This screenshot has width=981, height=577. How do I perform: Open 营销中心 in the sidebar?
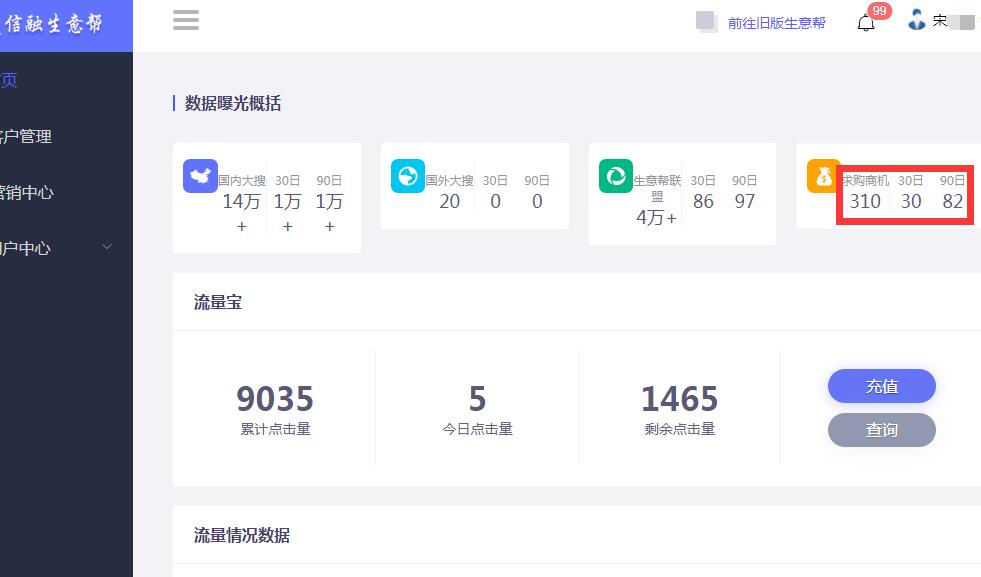[26, 192]
